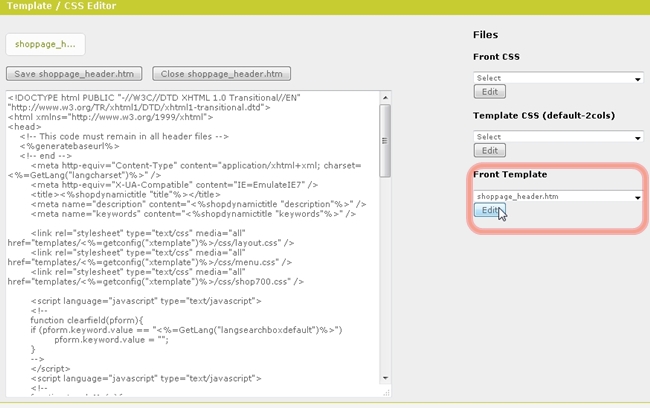
Task: Click the meta name="description" line
Action: (x=198, y=204)
